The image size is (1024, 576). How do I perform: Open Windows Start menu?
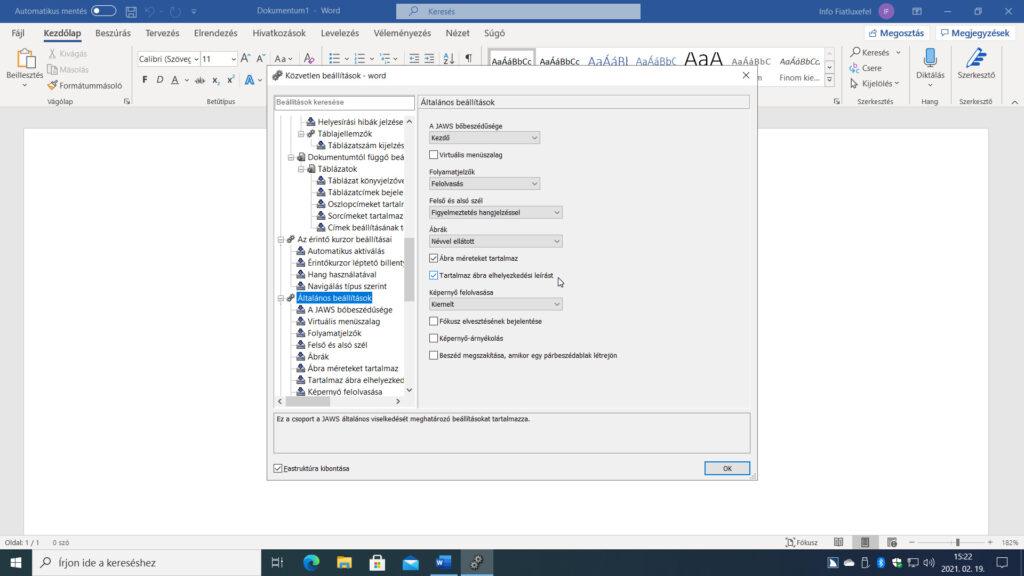[x=16, y=562]
